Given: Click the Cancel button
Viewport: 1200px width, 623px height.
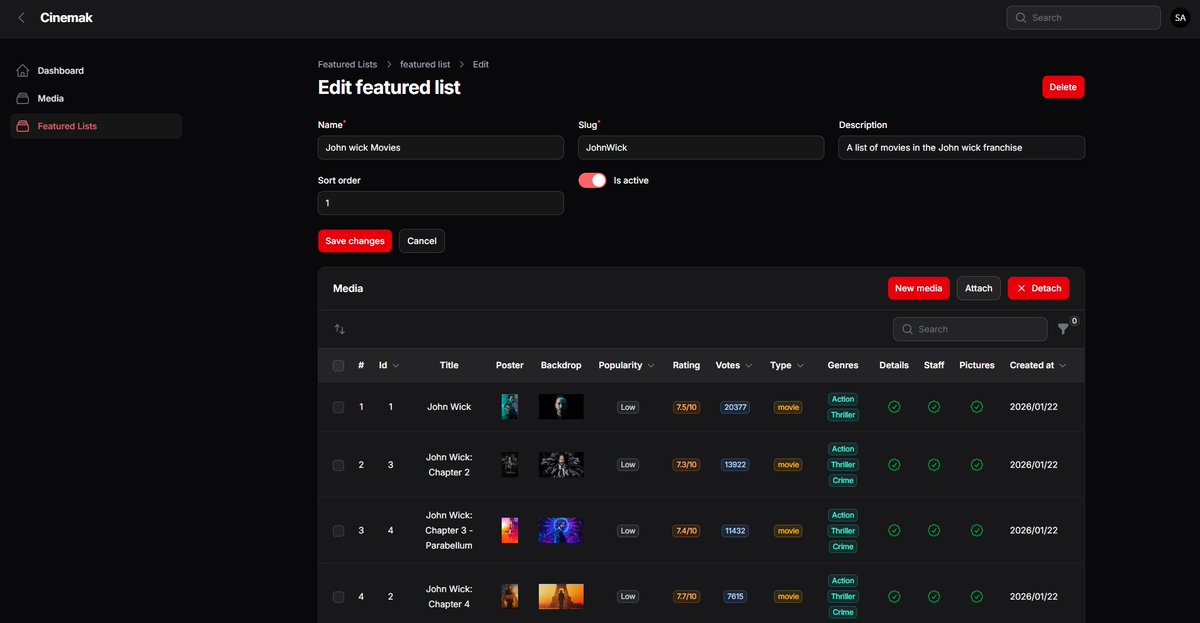Looking at the screenshot, I should (x=422, y=241).
